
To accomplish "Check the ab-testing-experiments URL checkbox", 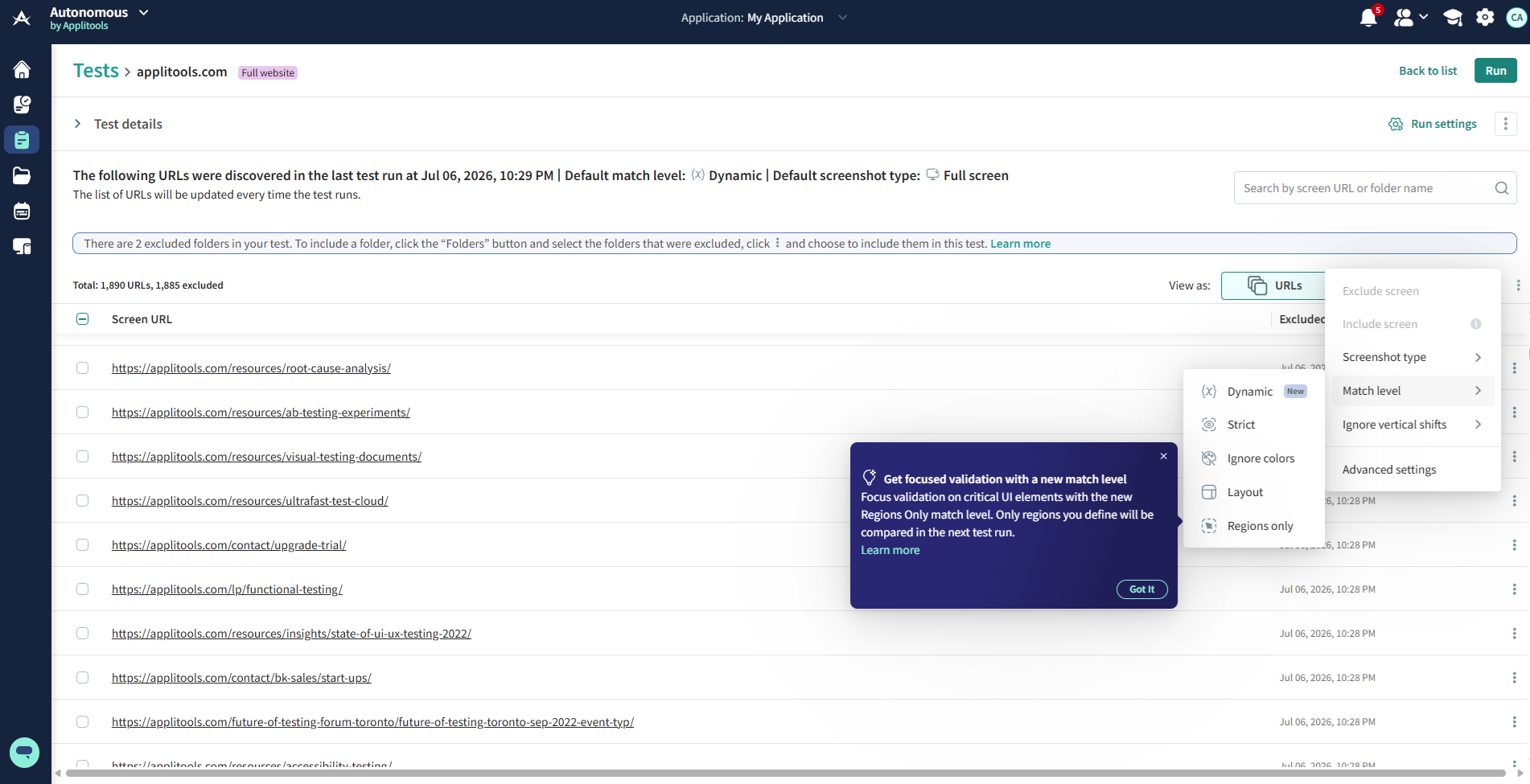I will (x=82, y=413).
